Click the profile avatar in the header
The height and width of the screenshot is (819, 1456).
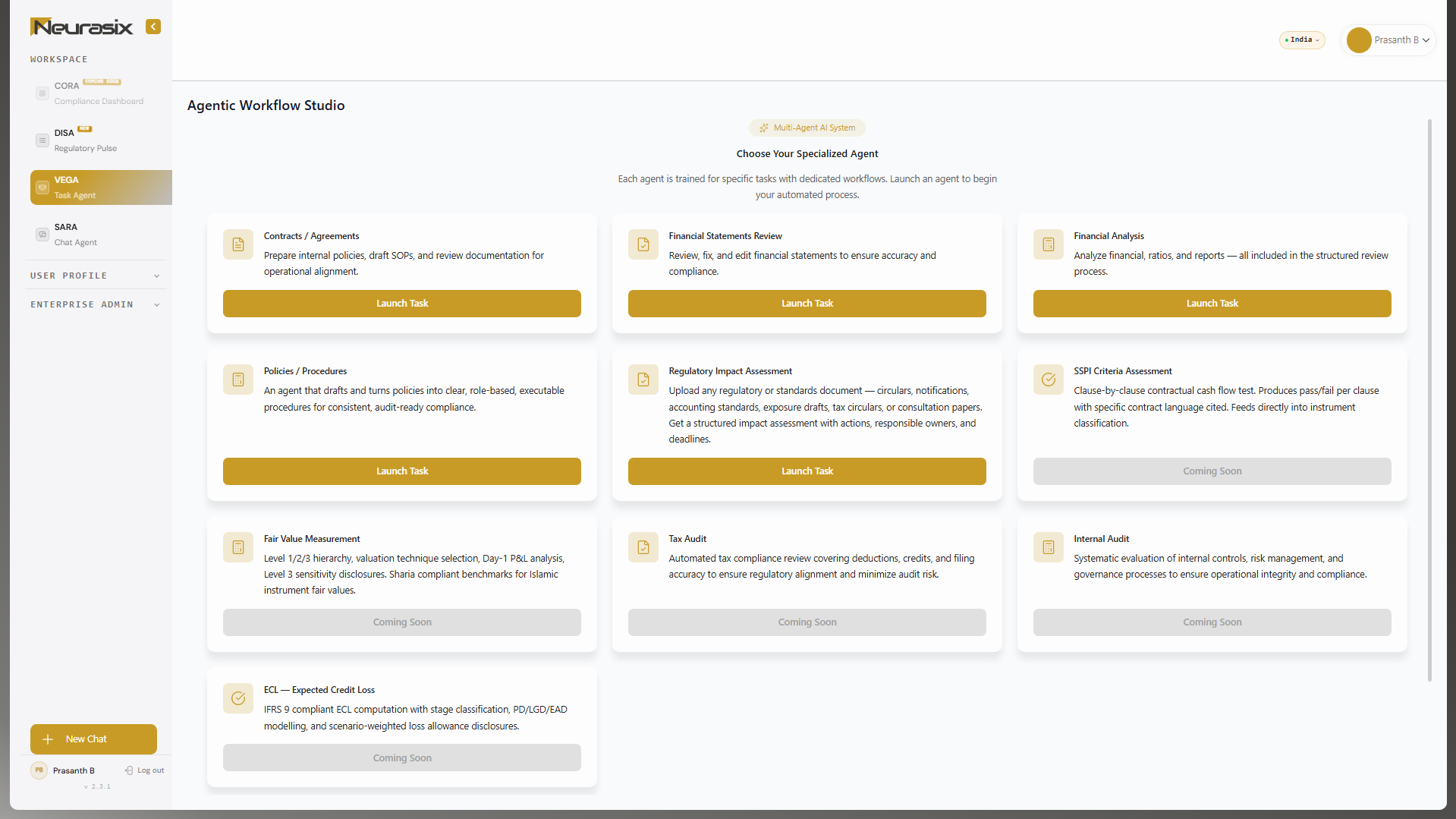click(1358, 40)
